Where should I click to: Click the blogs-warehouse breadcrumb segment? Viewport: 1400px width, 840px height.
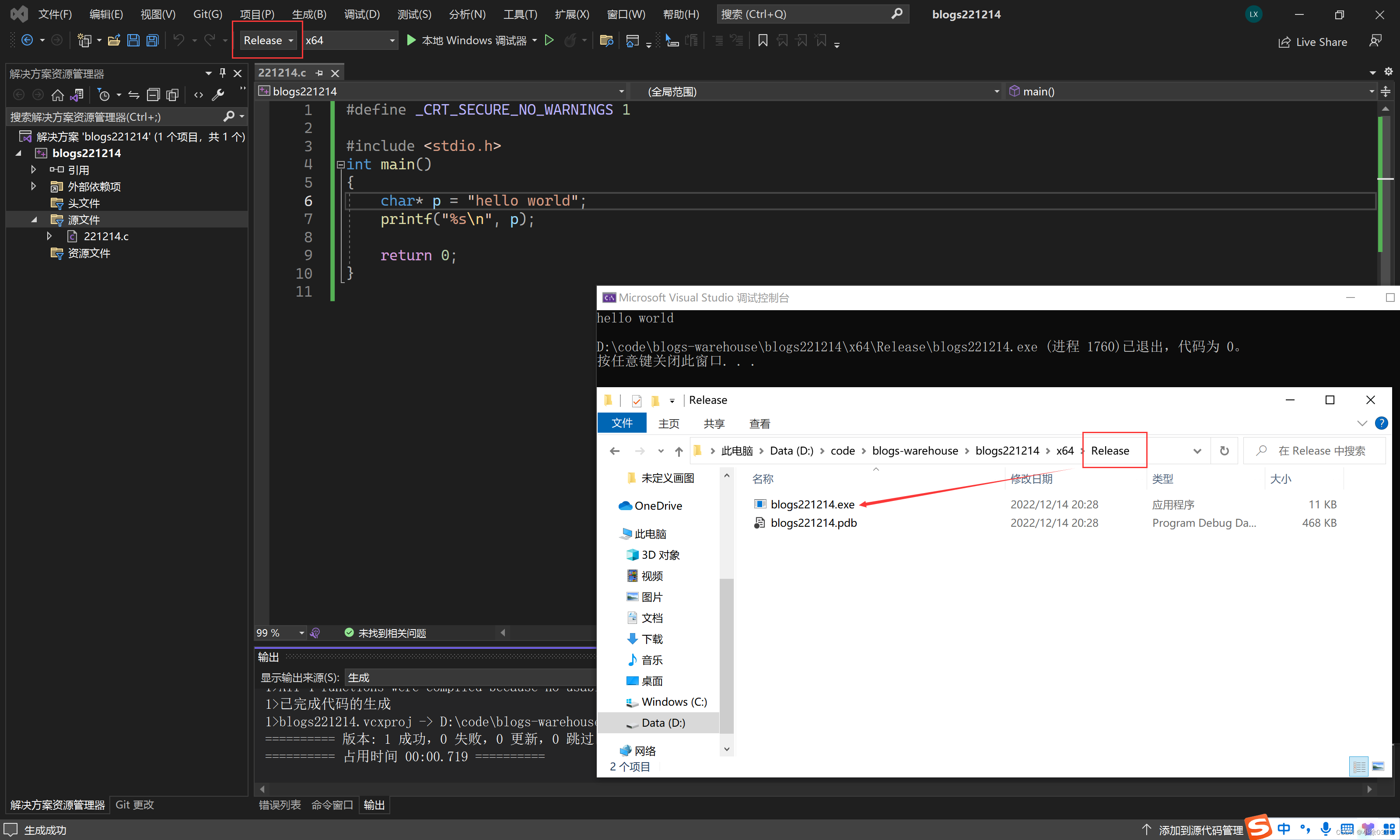(915, 451)
